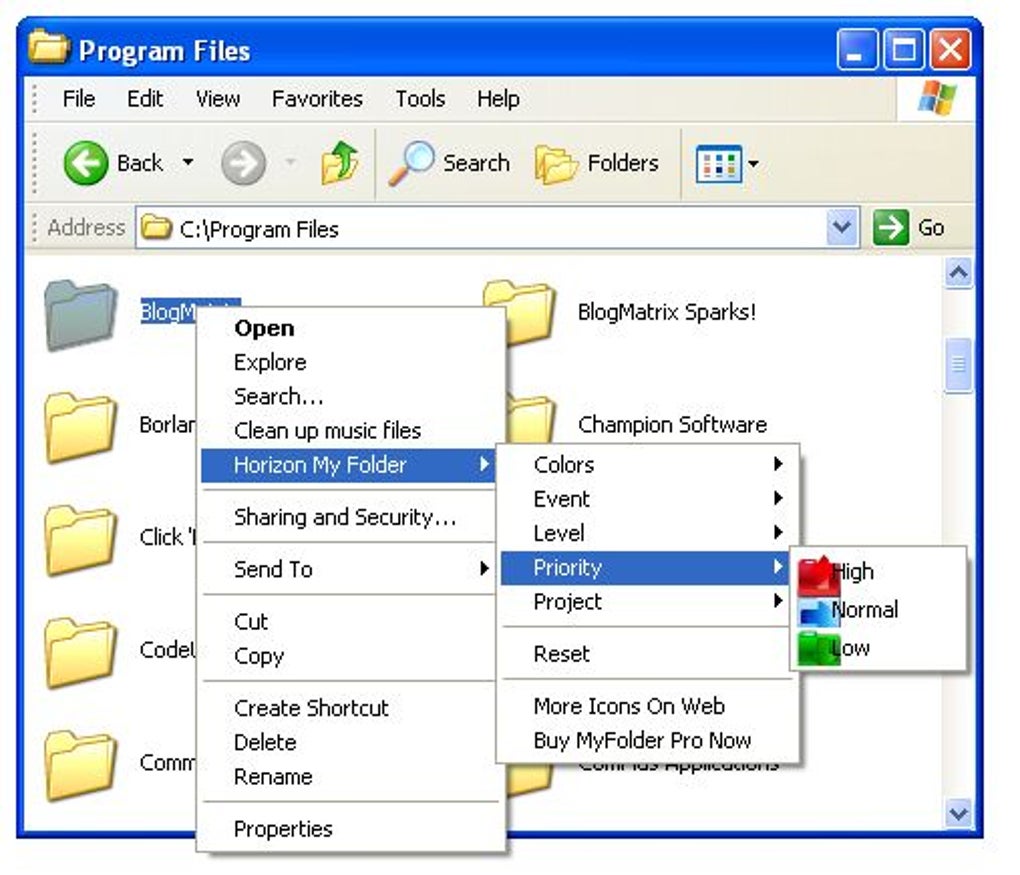Choose Rename from the context menu
This screenshot has height=875, width=1020.
point(349,777)
